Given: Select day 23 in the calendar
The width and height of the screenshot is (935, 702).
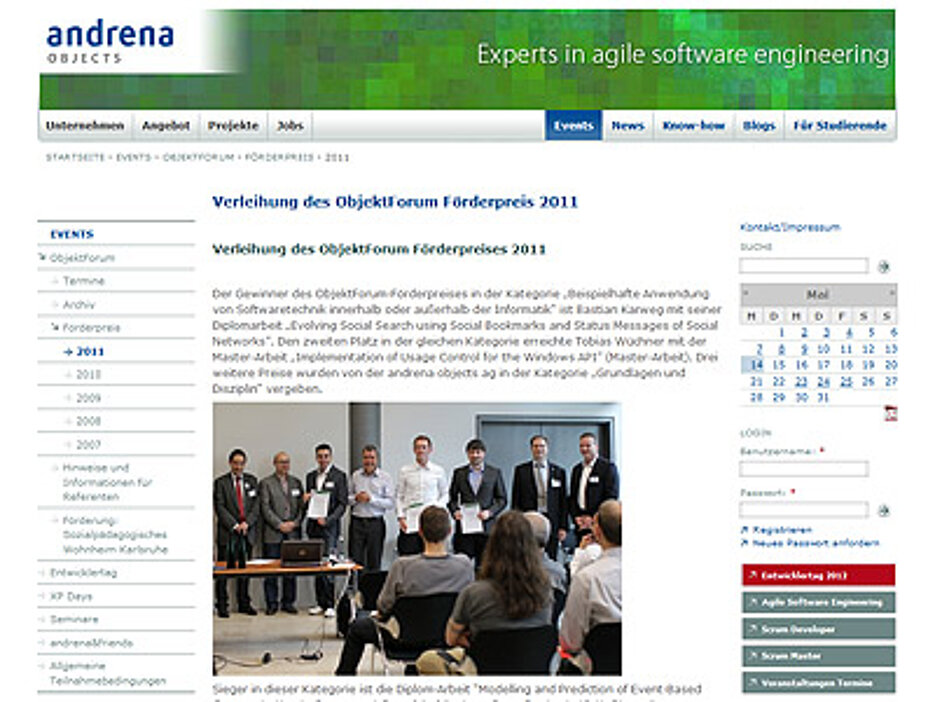Looking at the screenshot, I should pos(801,381).
